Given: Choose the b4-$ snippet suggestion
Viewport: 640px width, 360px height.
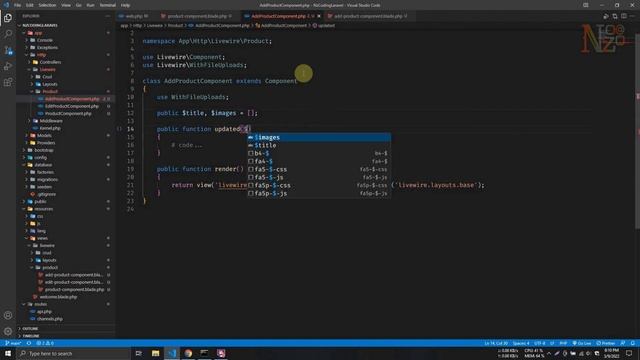Looking at the screenshot, I should tap(319, 153).
